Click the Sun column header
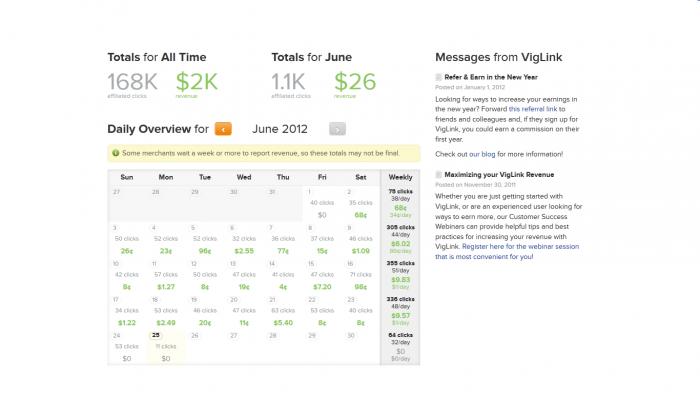 pyautogui.click(x=127, y=177)
